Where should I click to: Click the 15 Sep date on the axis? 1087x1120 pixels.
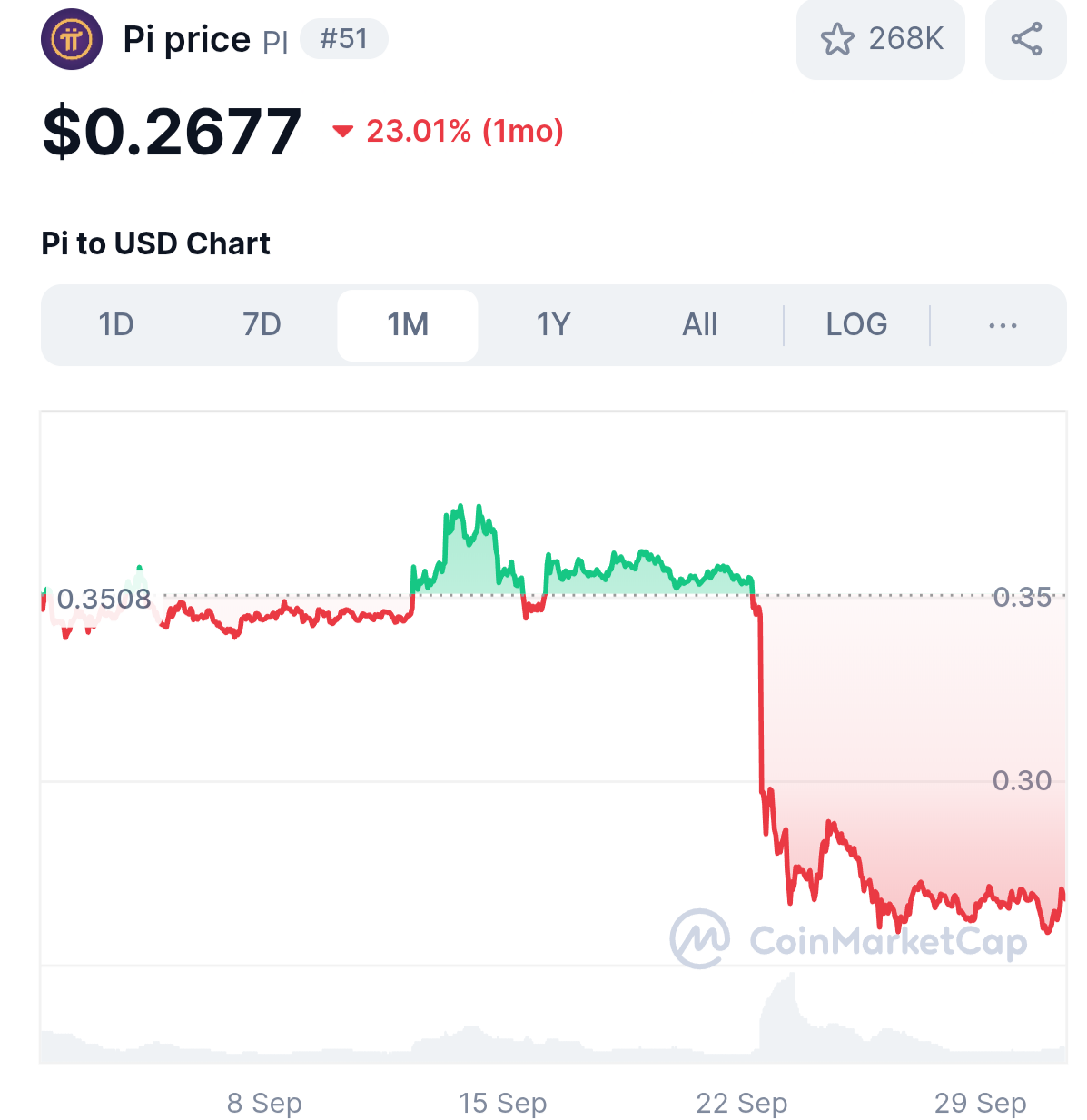502,1103
